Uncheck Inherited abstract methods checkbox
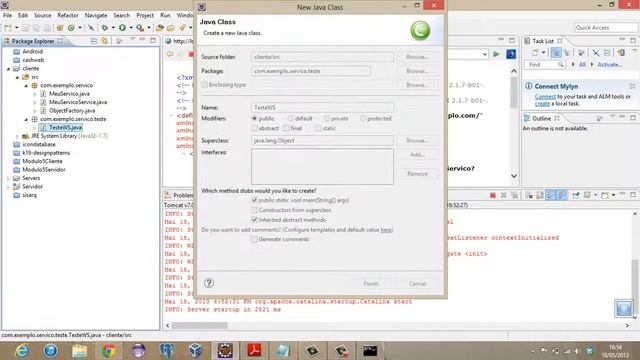Image resolution: width=640 pixels, height=360 pixels. (x=254, y=220)
